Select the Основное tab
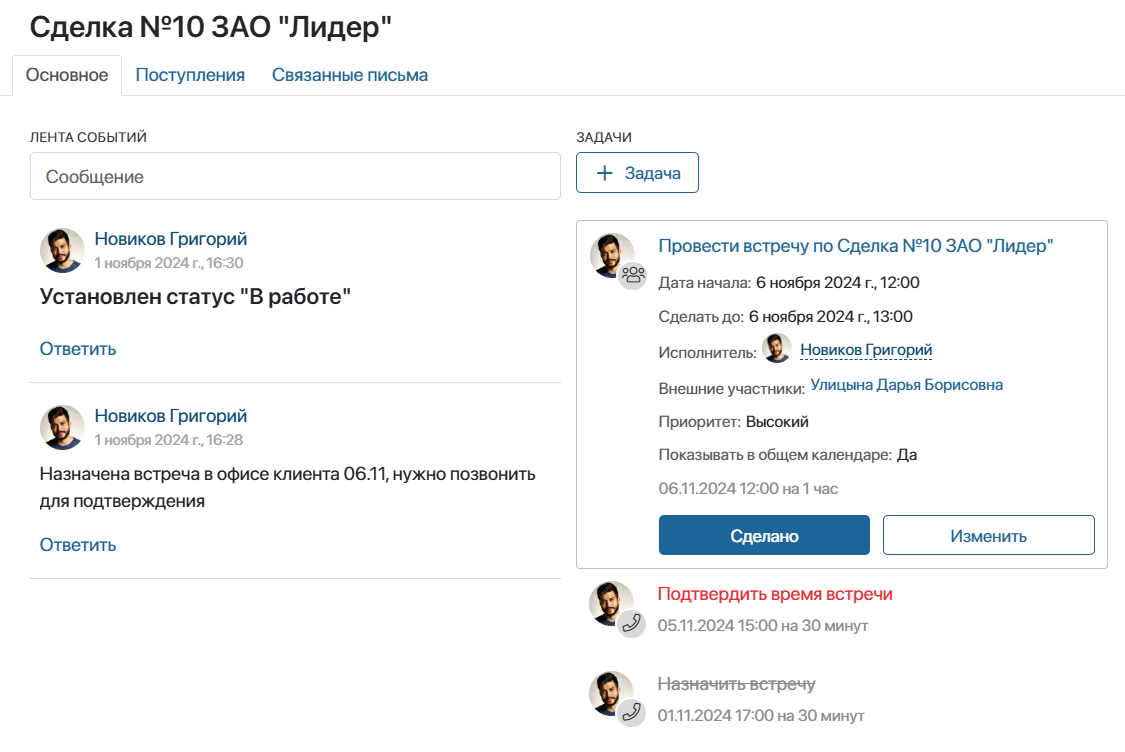Viewport: 1125px width, 752px height. point(67,75)
